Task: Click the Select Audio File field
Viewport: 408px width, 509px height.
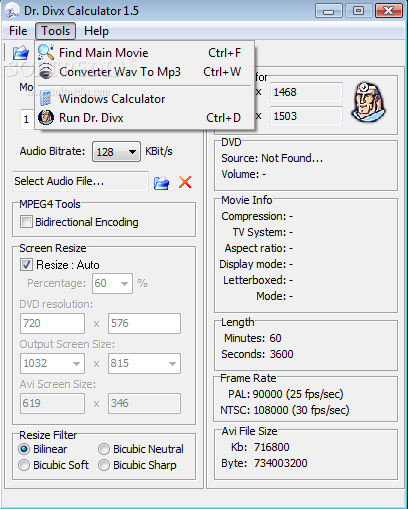Action: 80,181
